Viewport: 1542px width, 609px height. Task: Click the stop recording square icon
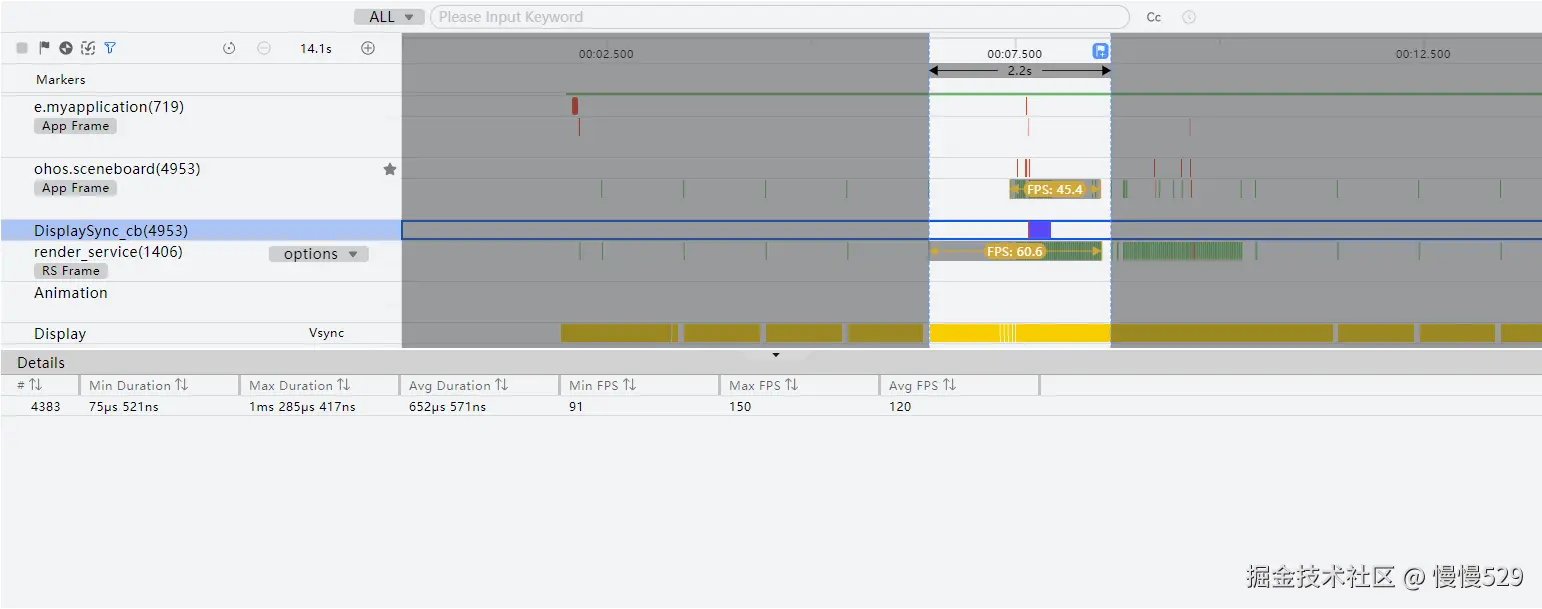[x=22, y=48]
